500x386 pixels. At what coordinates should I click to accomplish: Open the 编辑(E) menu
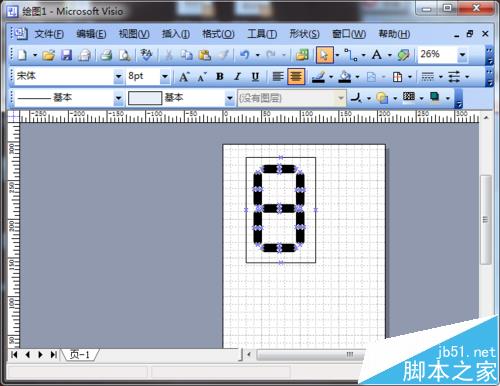(x=91, y=34)
